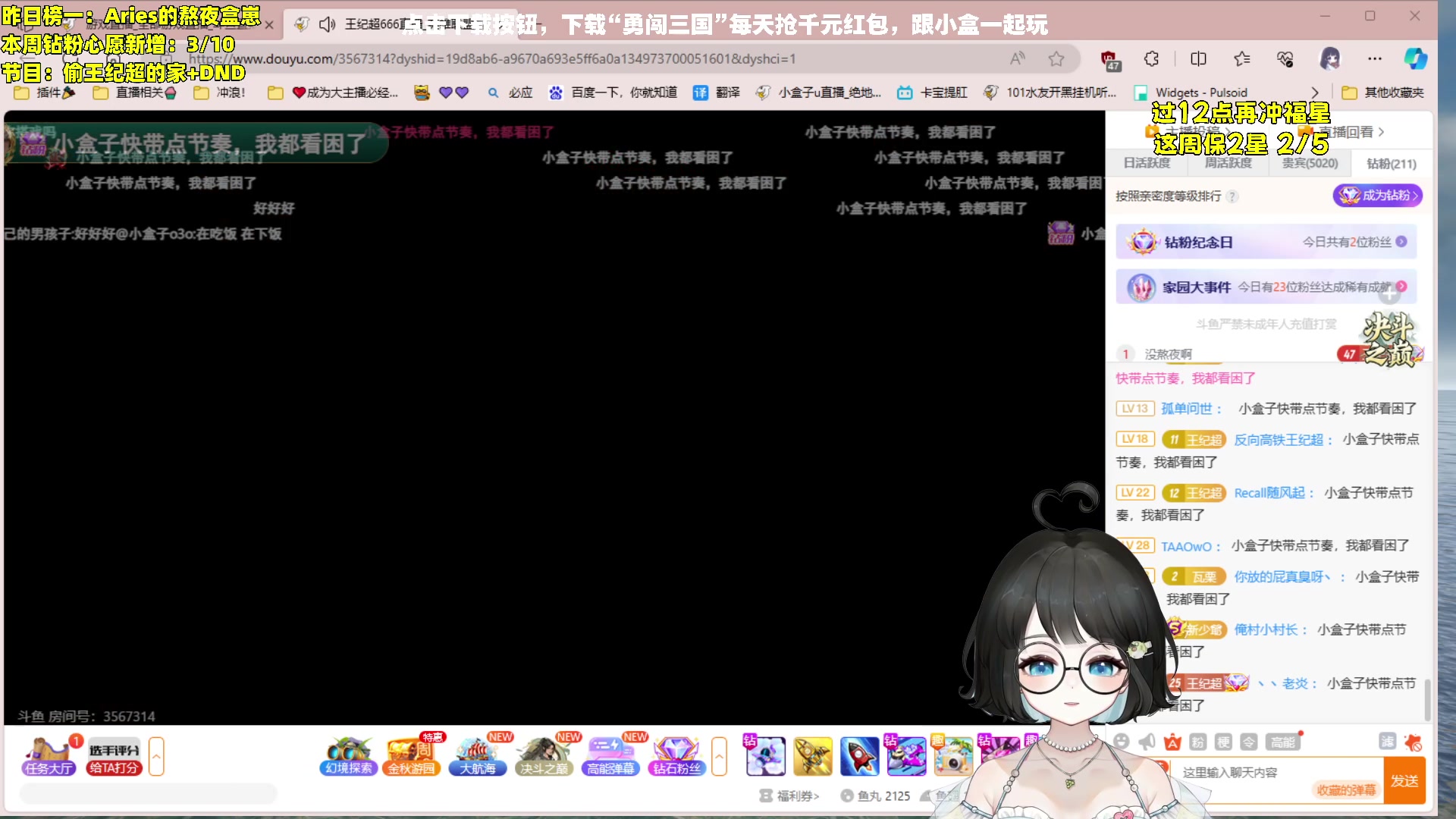1456x819 pixels.
Task: Click inside the chat input field
Action: [x=1274, y=772]
